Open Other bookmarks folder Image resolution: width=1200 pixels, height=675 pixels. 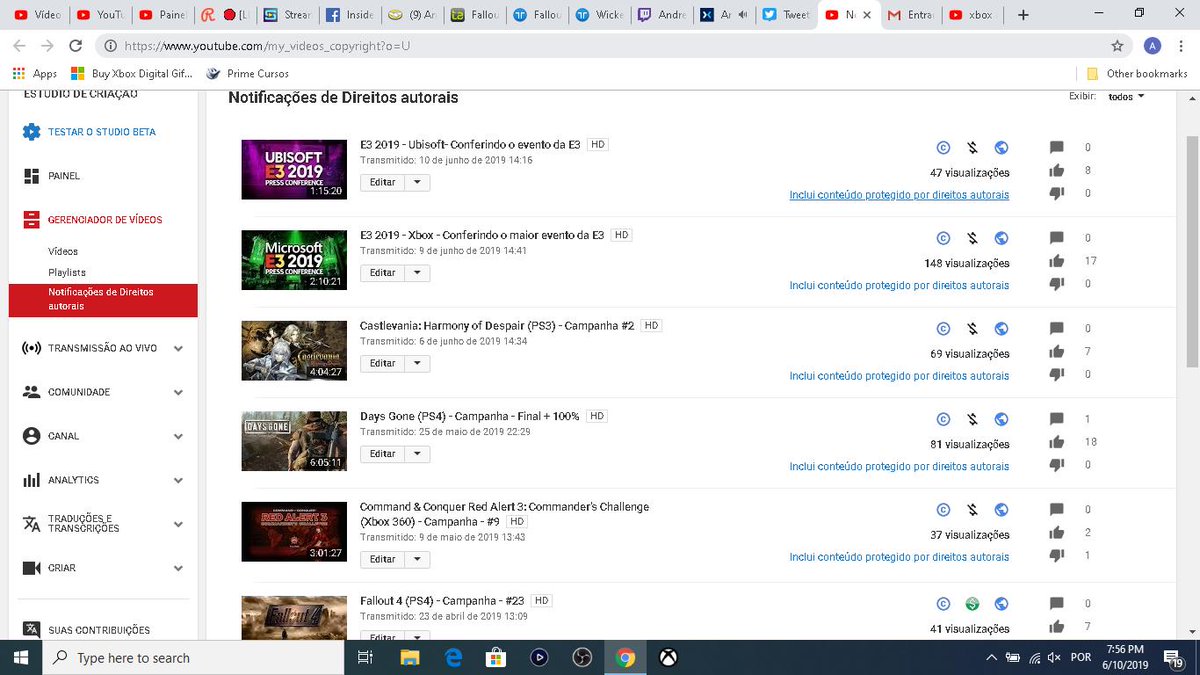pyautogui.click(x=1137, y=73)
